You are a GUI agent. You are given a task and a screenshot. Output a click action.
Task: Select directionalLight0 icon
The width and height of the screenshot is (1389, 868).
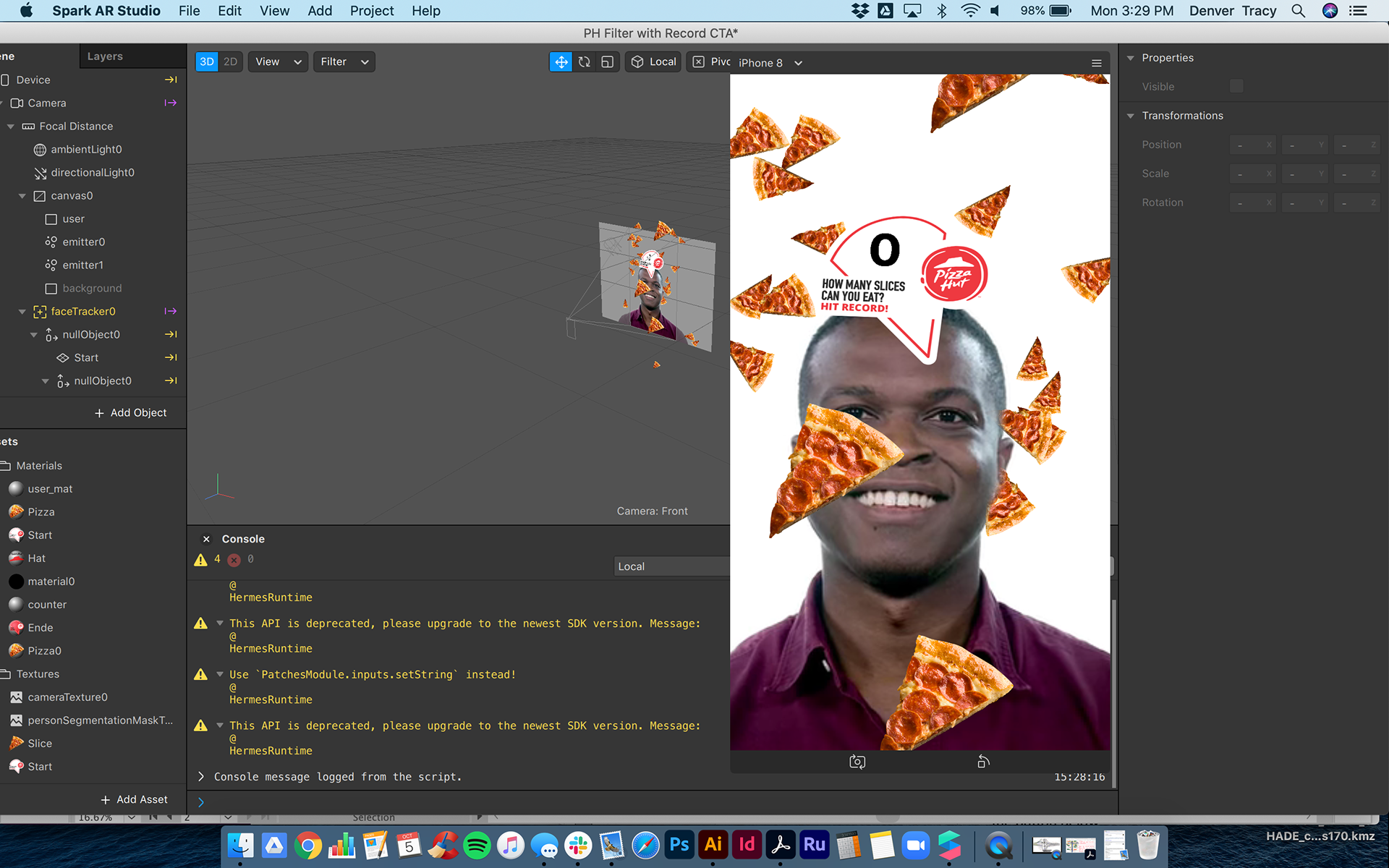(40, 173)
